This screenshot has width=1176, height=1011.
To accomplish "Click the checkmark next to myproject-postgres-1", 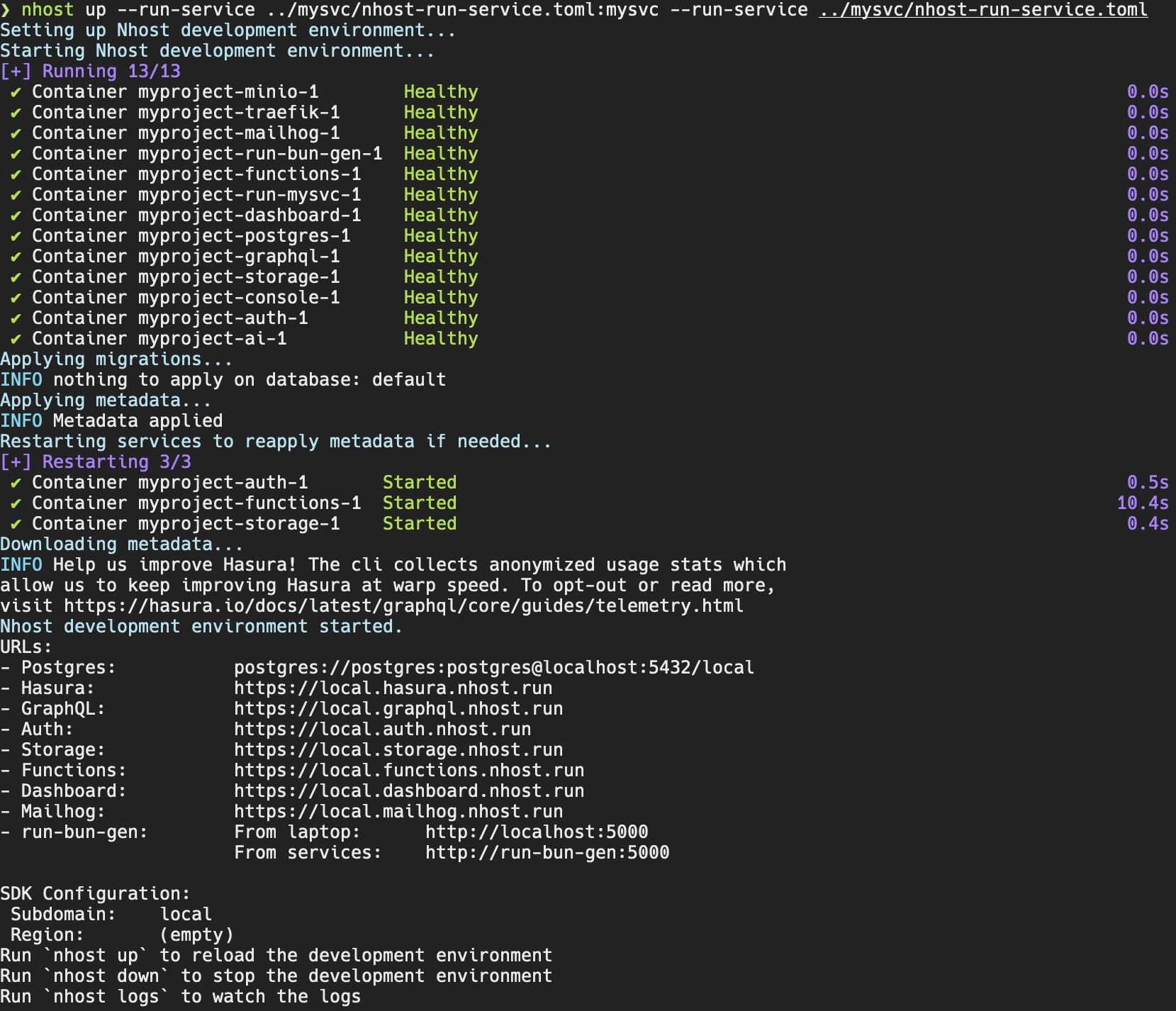I will 15,235.
